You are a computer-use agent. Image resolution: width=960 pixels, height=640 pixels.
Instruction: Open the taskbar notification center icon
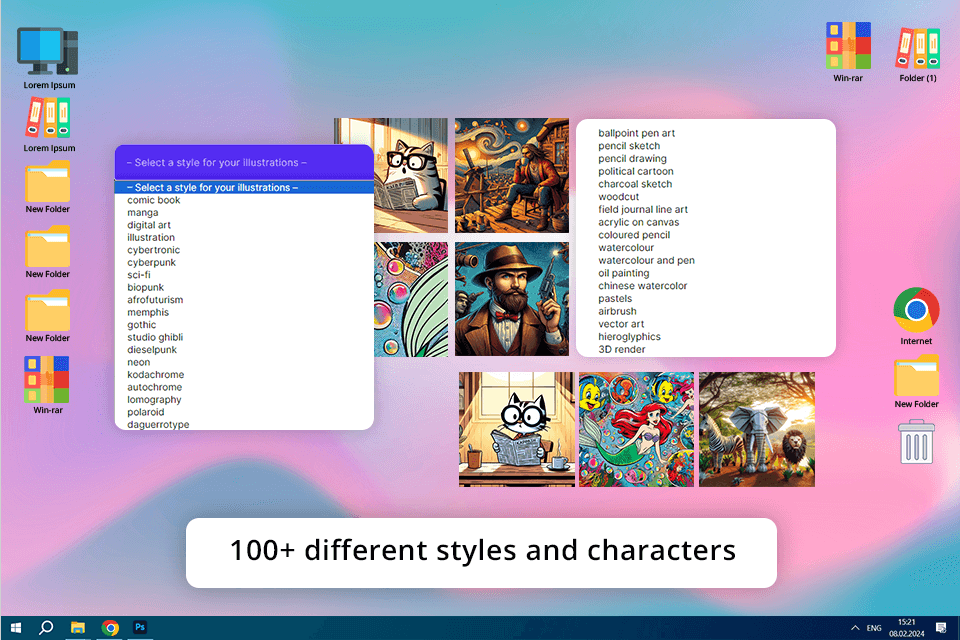click(941, 628)
